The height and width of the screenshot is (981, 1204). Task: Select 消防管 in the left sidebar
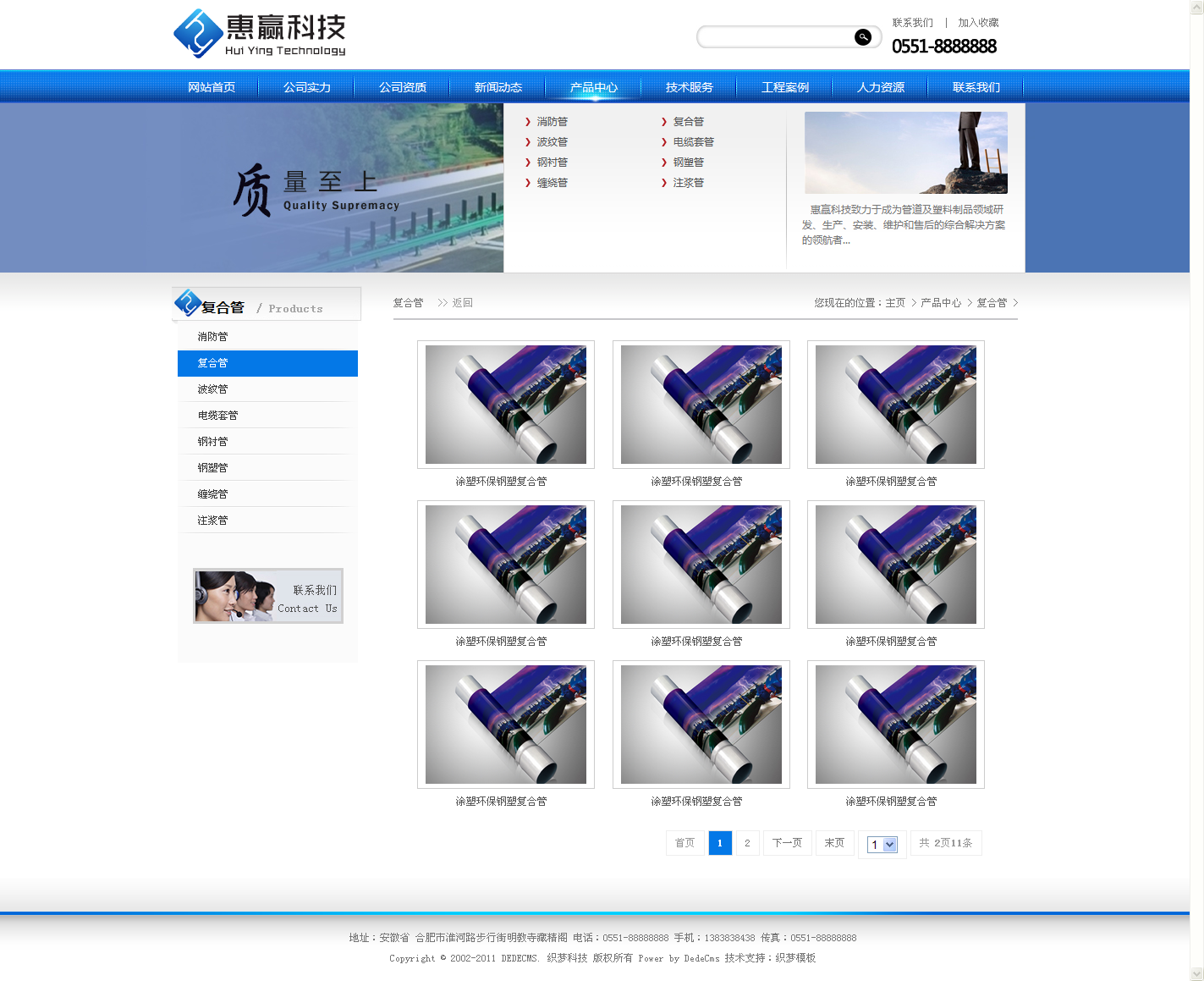(x=212, y=337)
